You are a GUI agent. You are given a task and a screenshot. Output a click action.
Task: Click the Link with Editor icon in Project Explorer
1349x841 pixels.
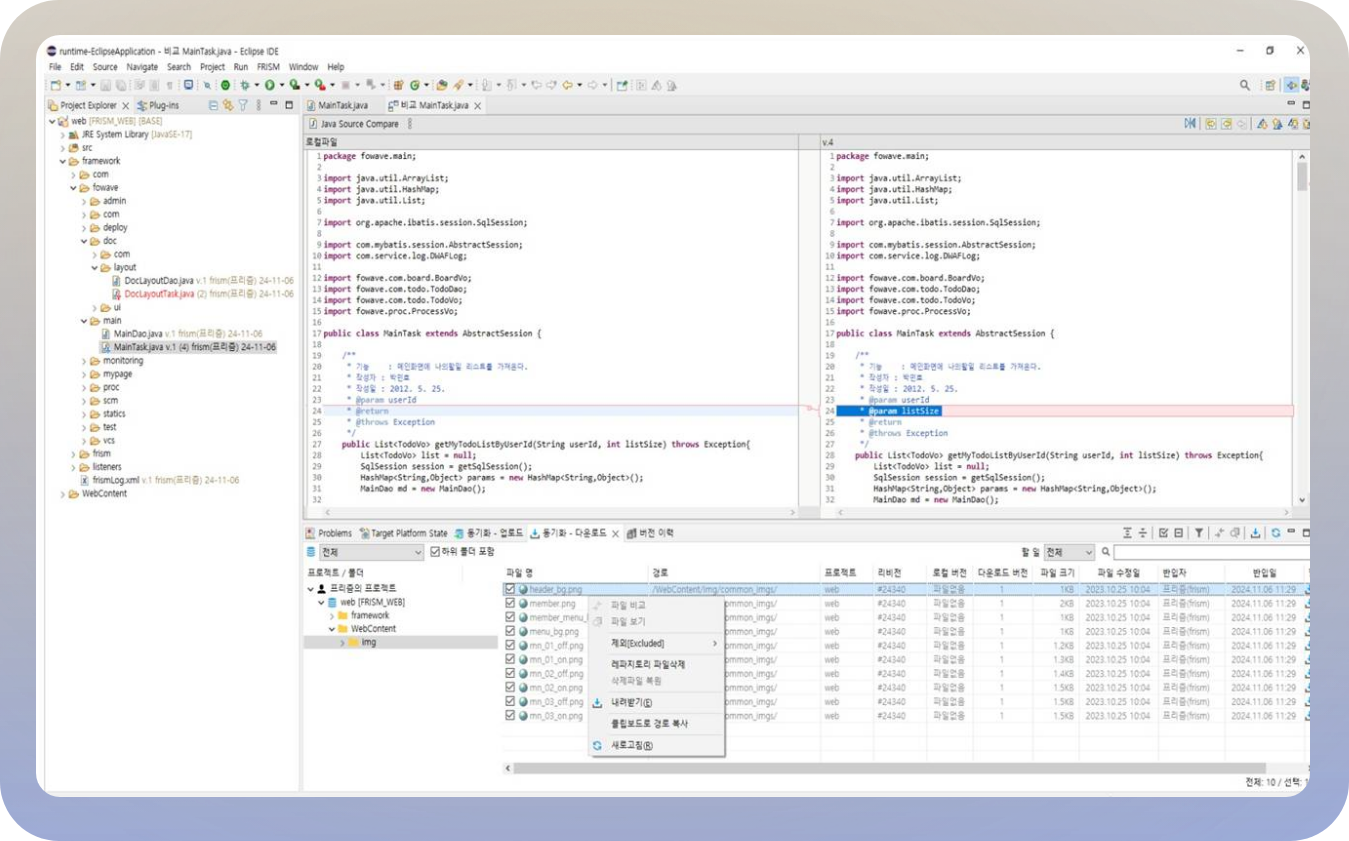(228, 105)
